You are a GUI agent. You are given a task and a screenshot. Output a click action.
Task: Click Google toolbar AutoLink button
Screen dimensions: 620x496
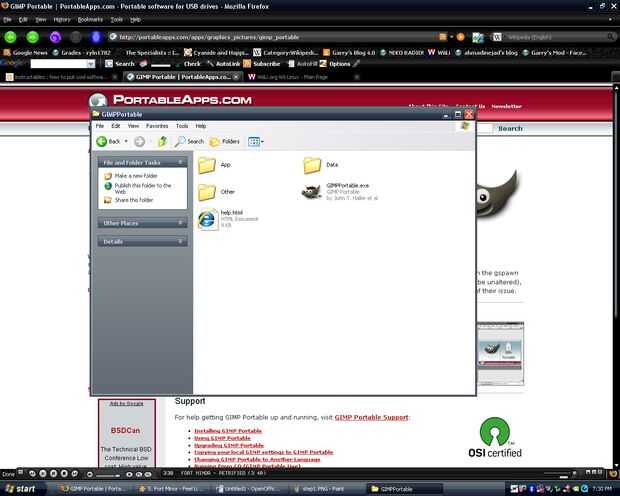click(x=224, y=64)
